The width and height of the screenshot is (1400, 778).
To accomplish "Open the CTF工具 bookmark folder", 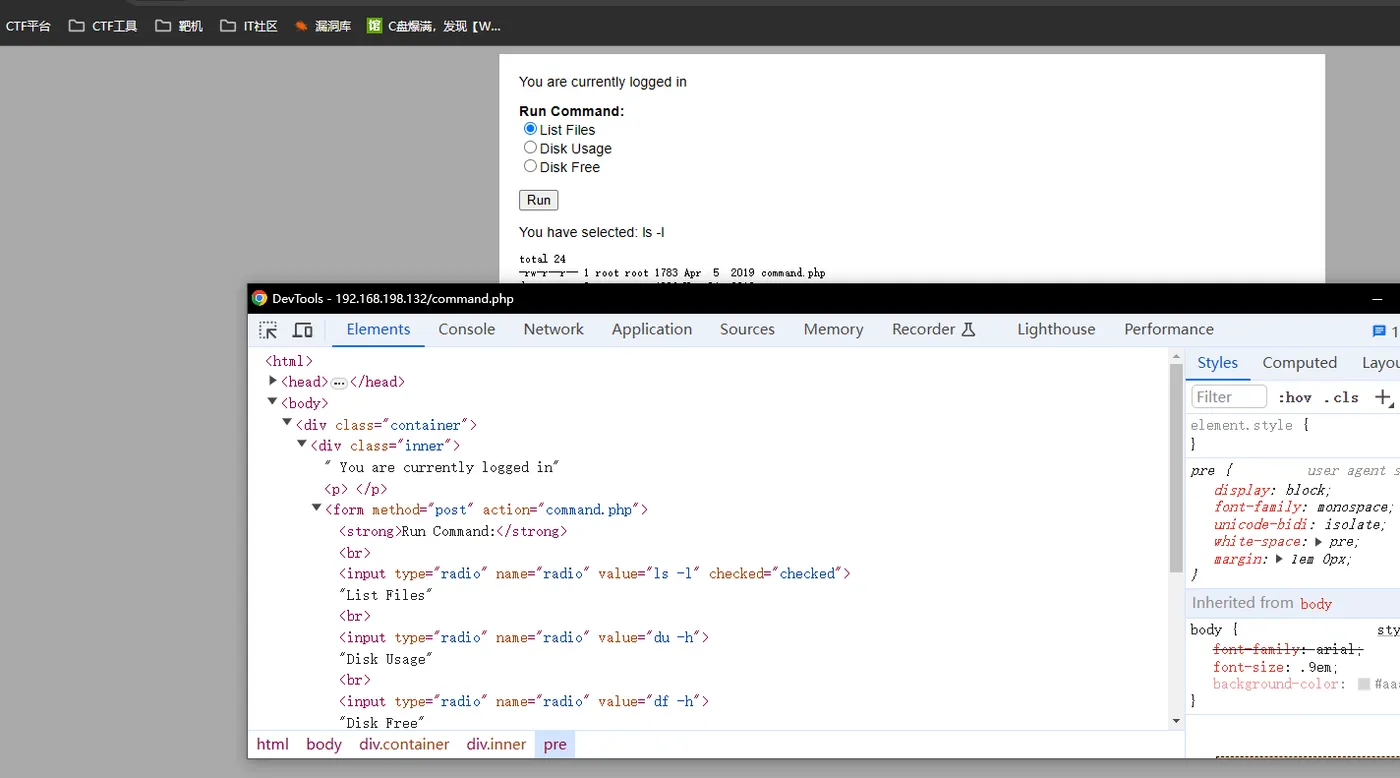I will click(x=103, y=26).
